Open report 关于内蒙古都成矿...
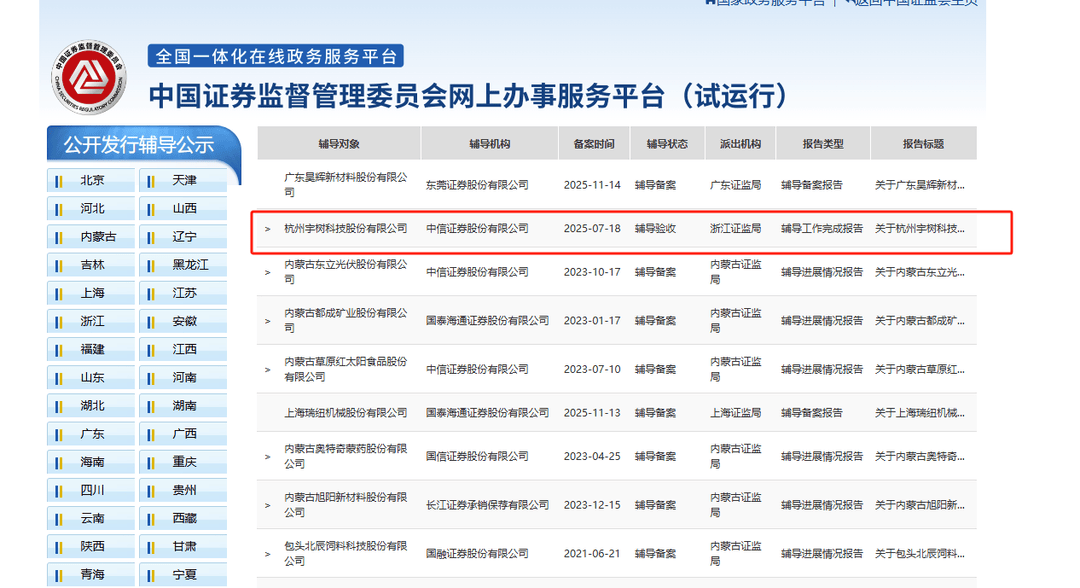This screenshot has height=588, width=1080. click(920, 321)
